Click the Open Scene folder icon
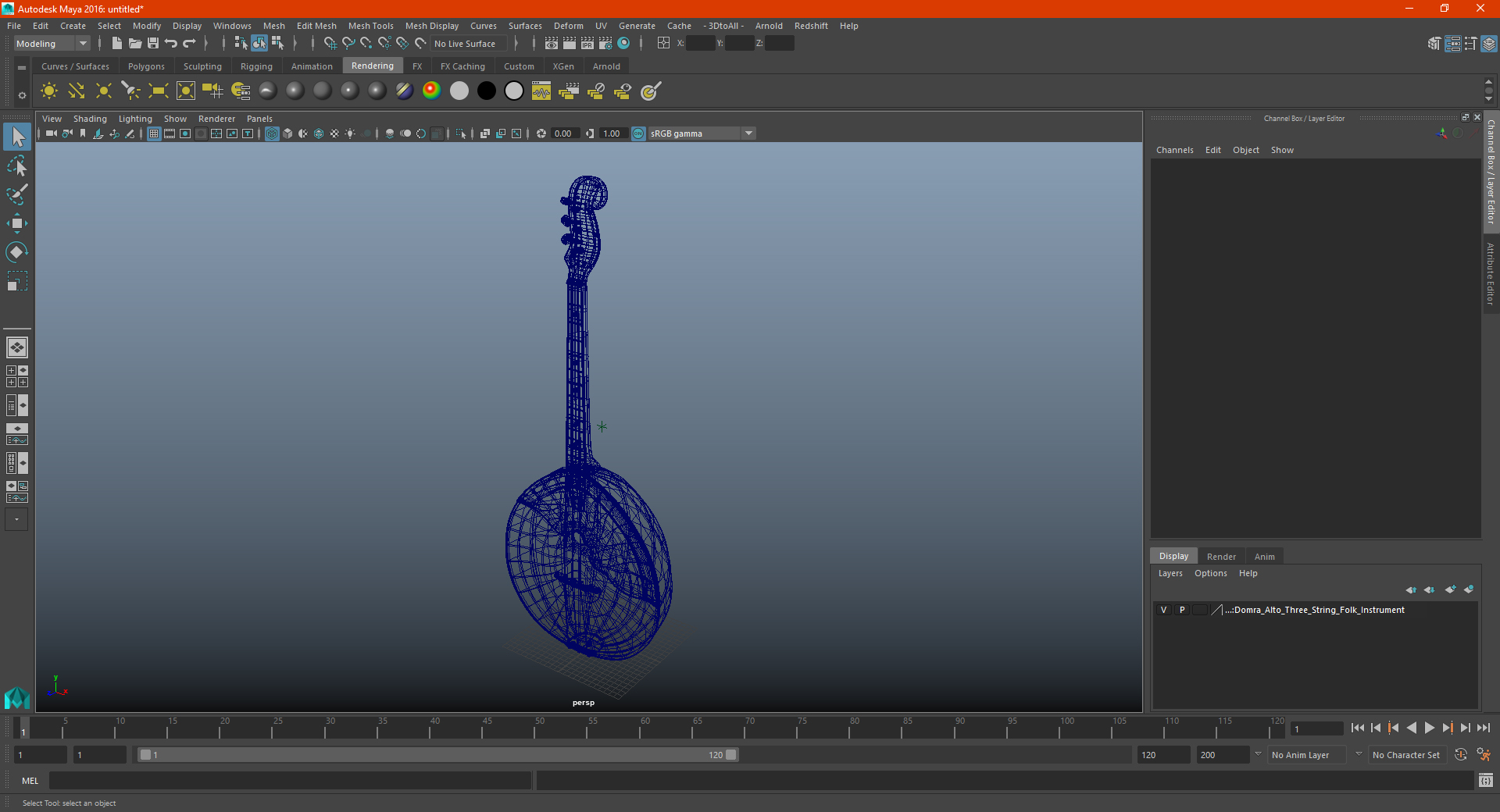 pos(135,44)
